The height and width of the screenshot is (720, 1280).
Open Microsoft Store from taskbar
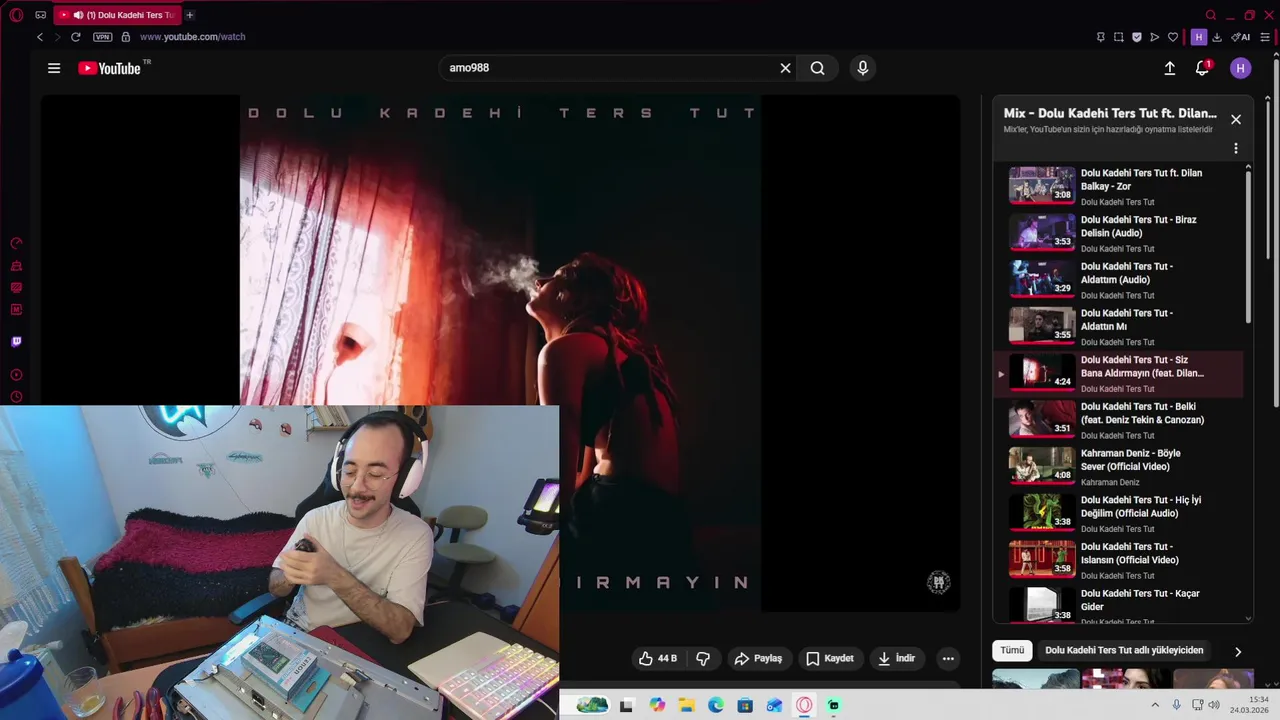click(x=745, y=705)
